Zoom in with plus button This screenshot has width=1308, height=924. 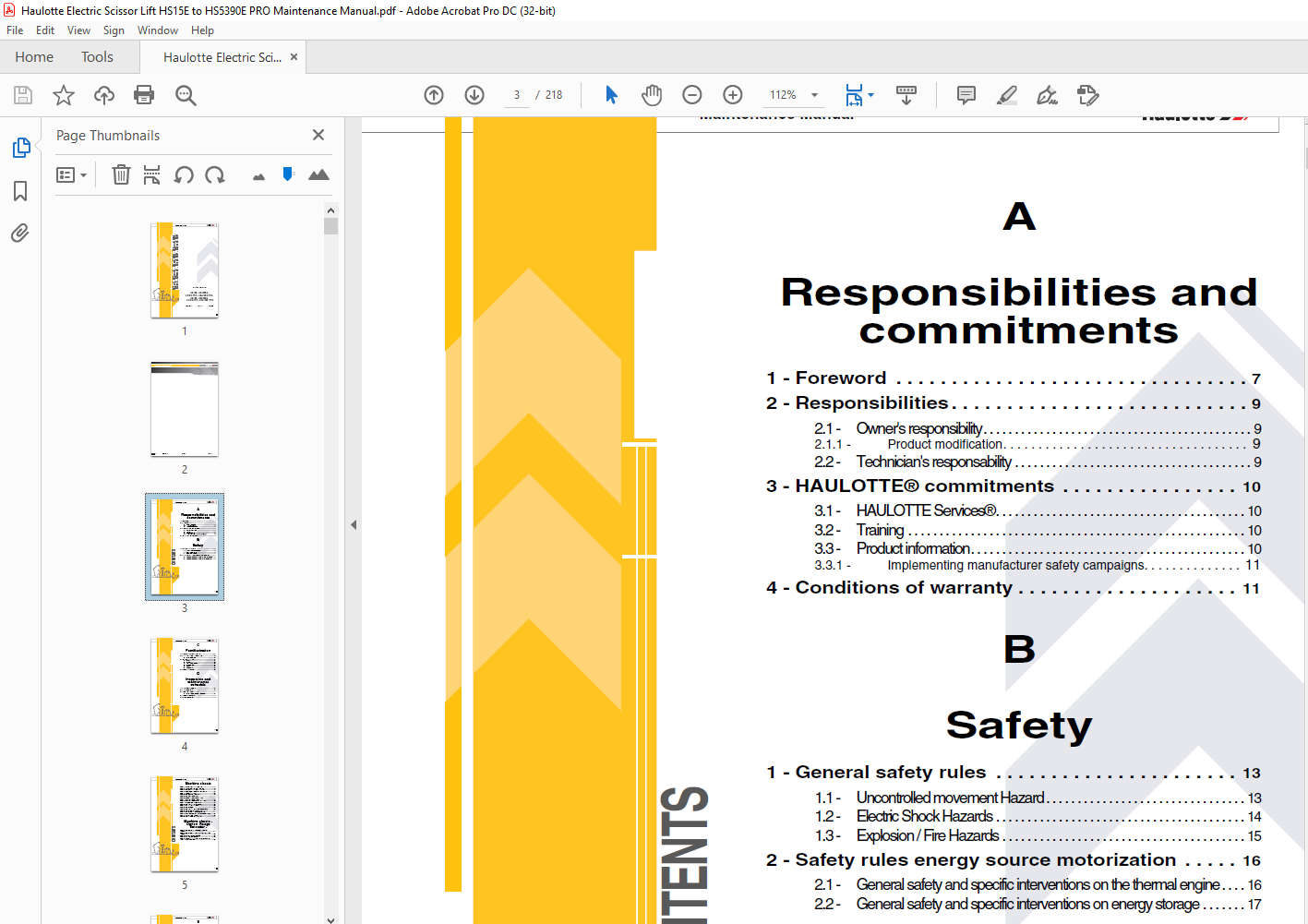pos(733,95)
